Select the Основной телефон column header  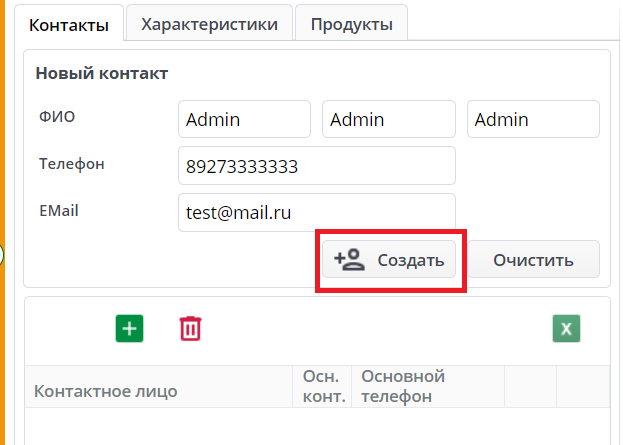coord(403,386)
